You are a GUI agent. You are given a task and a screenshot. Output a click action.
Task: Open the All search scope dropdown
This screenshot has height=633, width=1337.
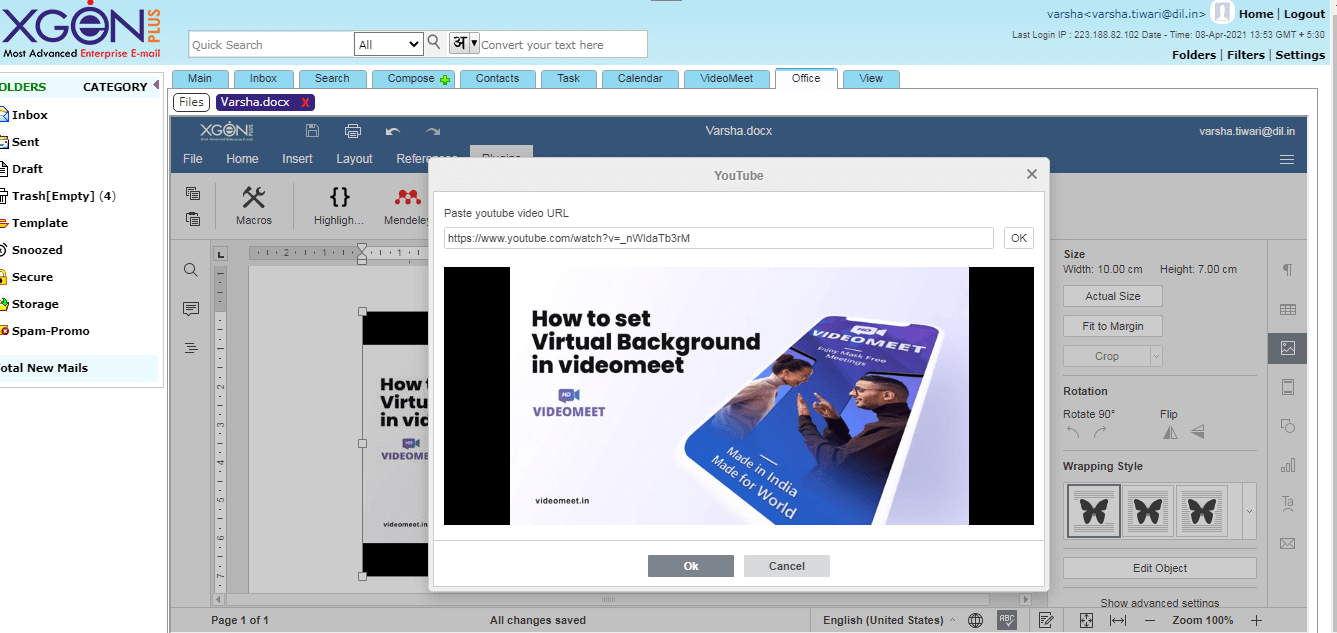(x=389, y=44)
